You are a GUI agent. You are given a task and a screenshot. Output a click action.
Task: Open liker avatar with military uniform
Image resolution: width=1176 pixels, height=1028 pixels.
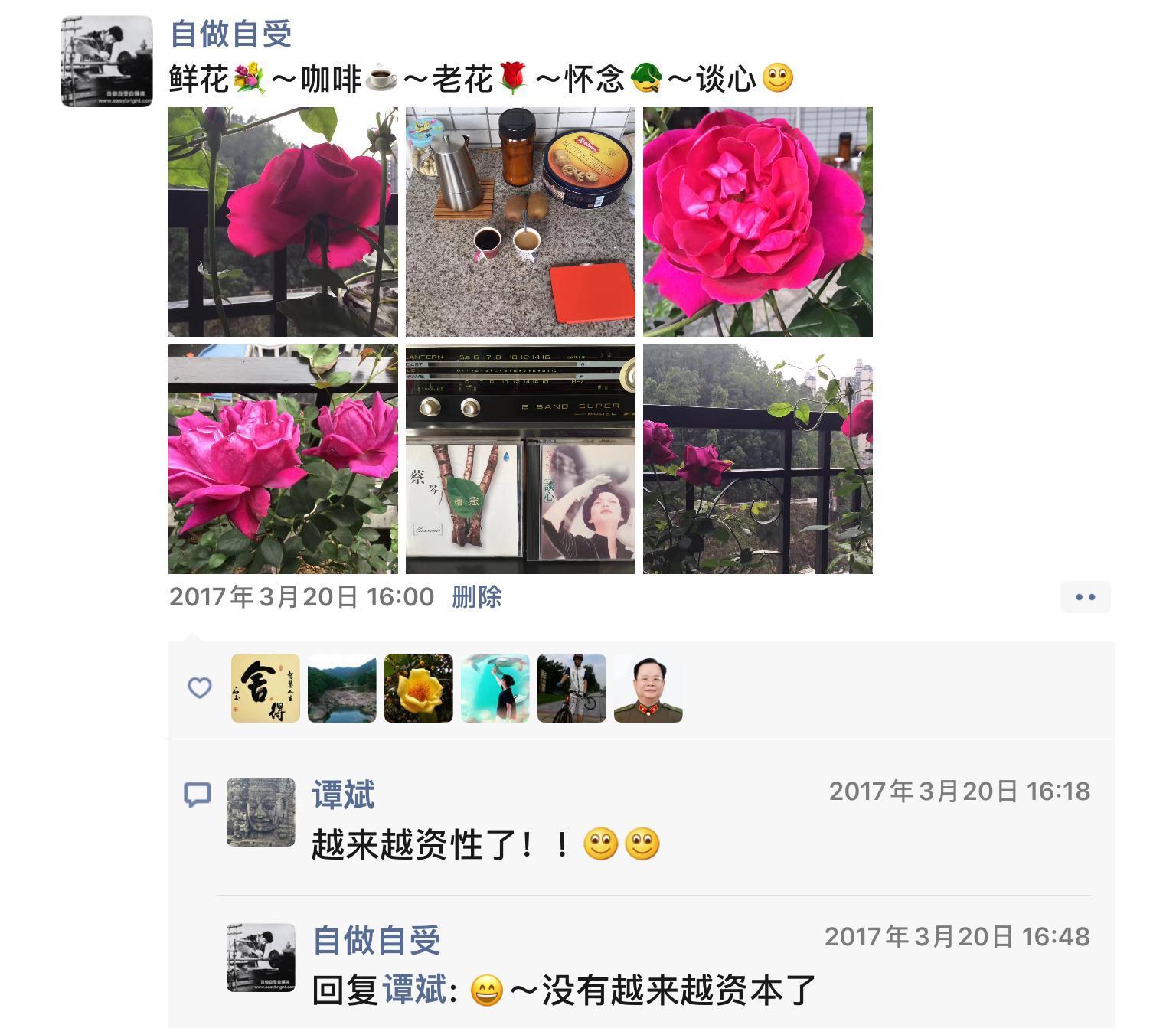(648, 688)
